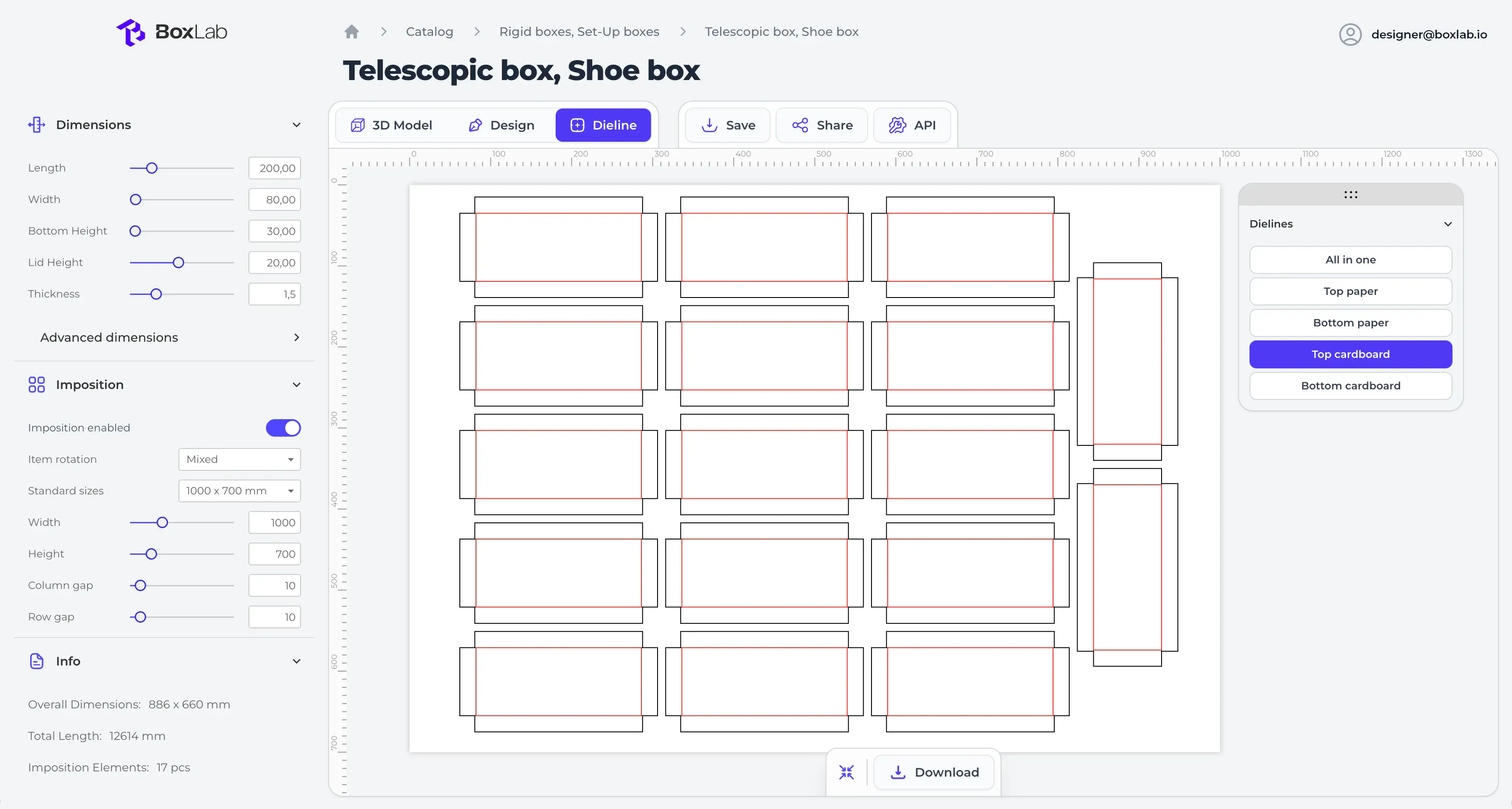Focus the Column gap input field
The image size is (1512, 809).
pos(275,585)
